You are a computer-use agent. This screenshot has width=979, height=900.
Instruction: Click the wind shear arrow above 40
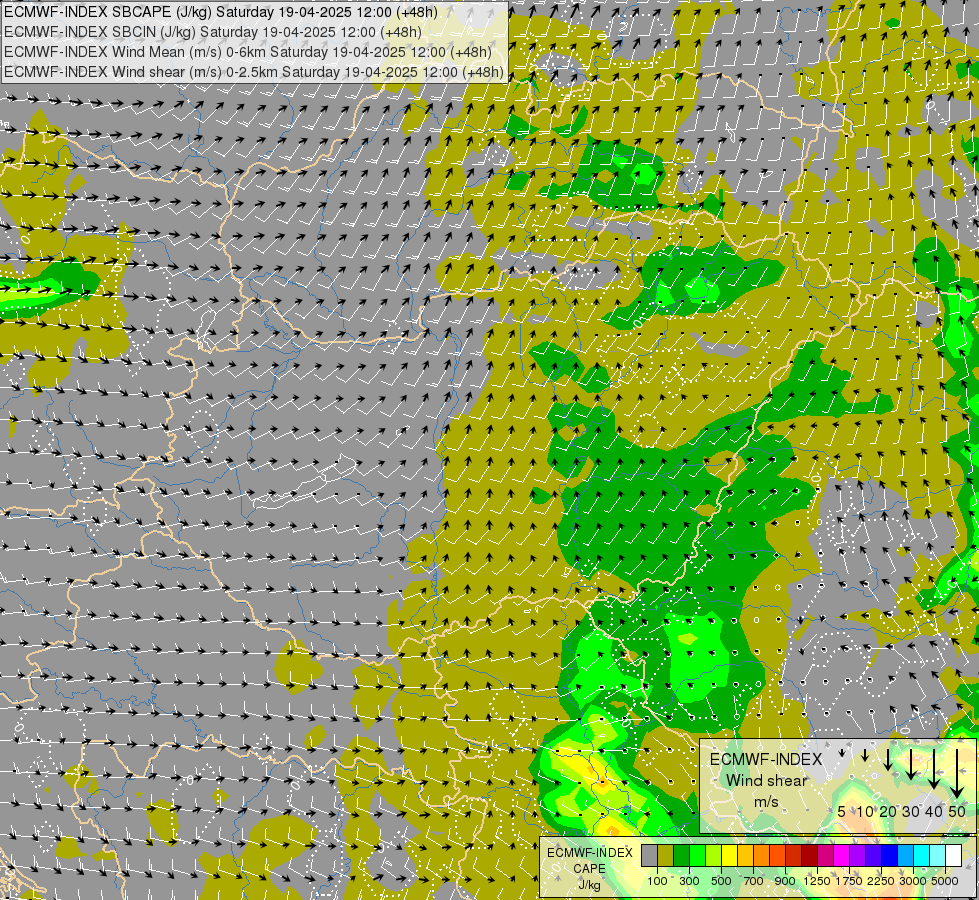(933, 769)
